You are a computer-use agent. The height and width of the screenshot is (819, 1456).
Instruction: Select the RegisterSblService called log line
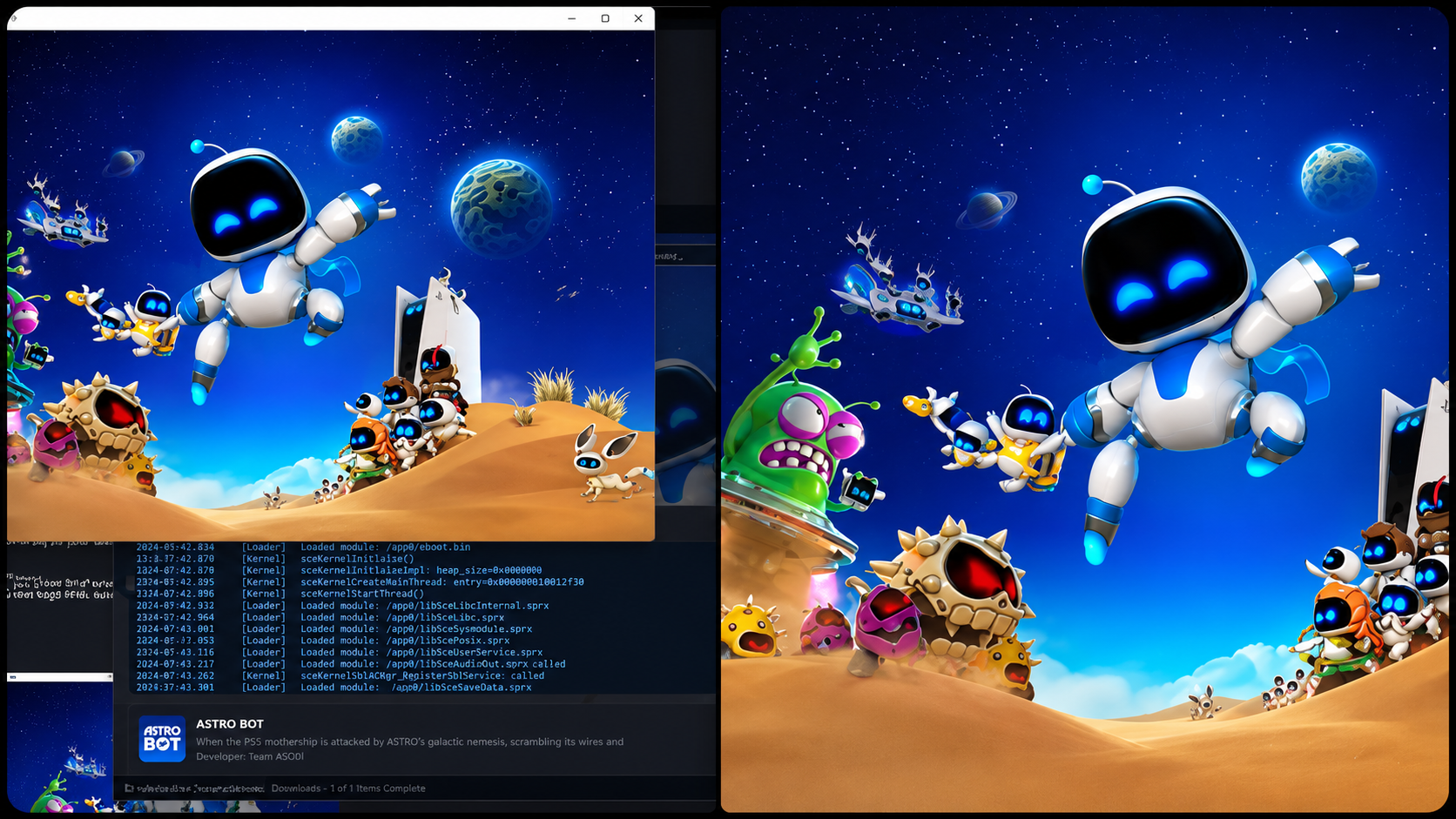(340, 675)
